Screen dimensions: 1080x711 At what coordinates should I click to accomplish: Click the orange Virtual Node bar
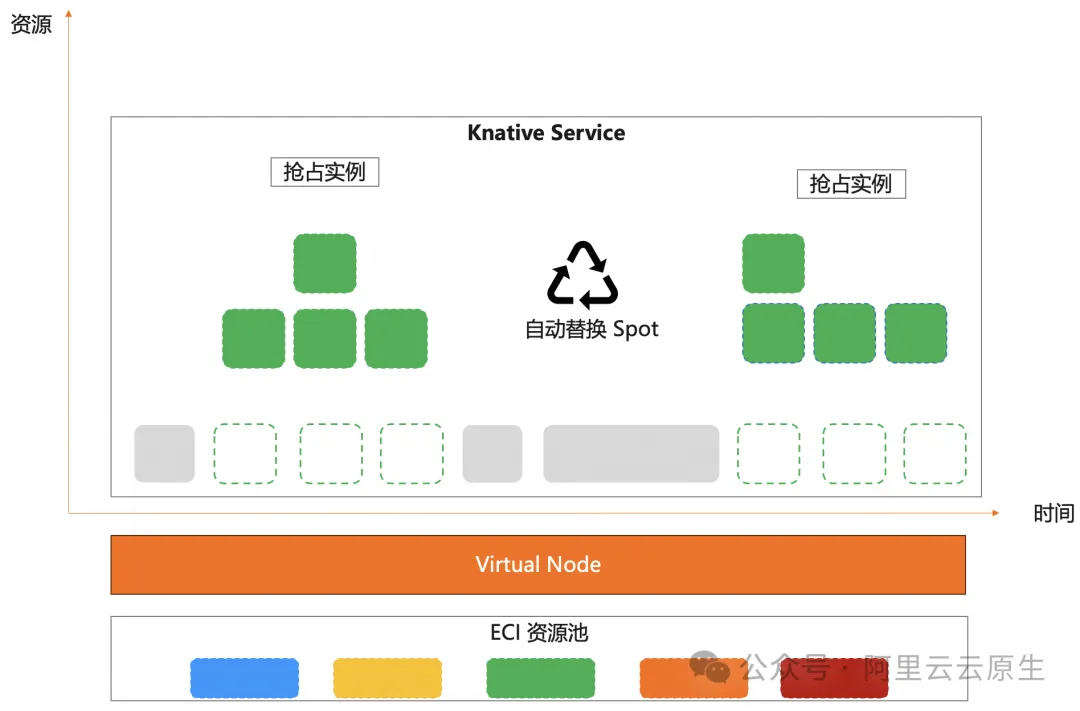[538, 564]
